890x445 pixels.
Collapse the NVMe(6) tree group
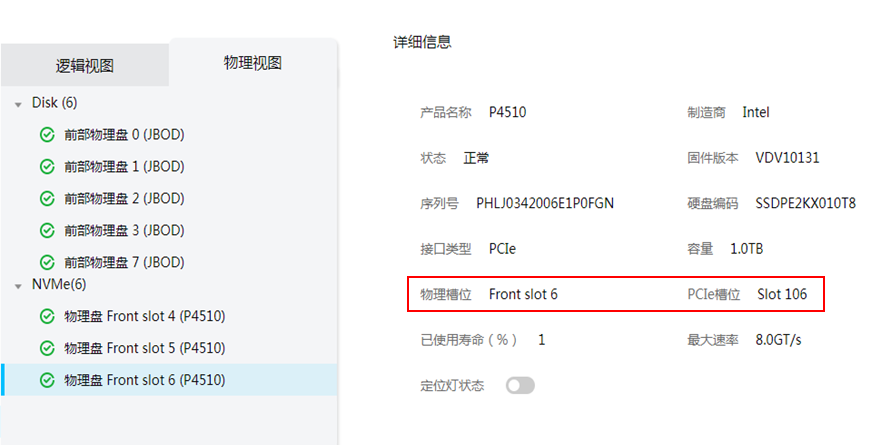click(19, 286)
